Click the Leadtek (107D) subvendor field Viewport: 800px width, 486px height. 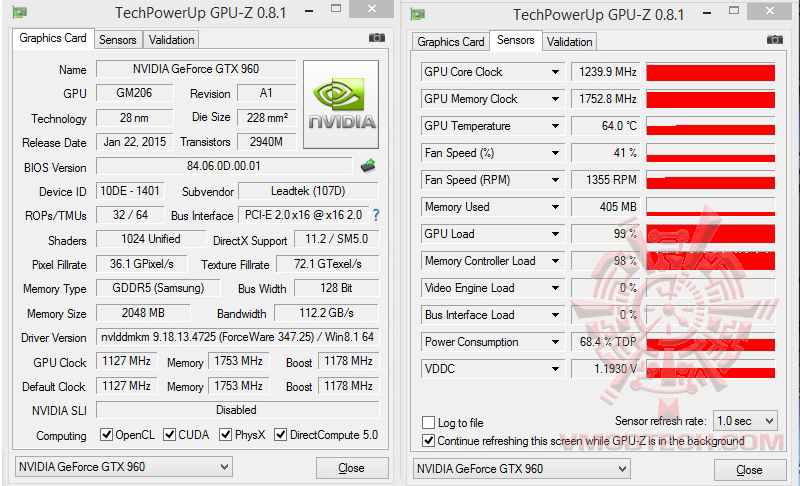pos(308,191)
